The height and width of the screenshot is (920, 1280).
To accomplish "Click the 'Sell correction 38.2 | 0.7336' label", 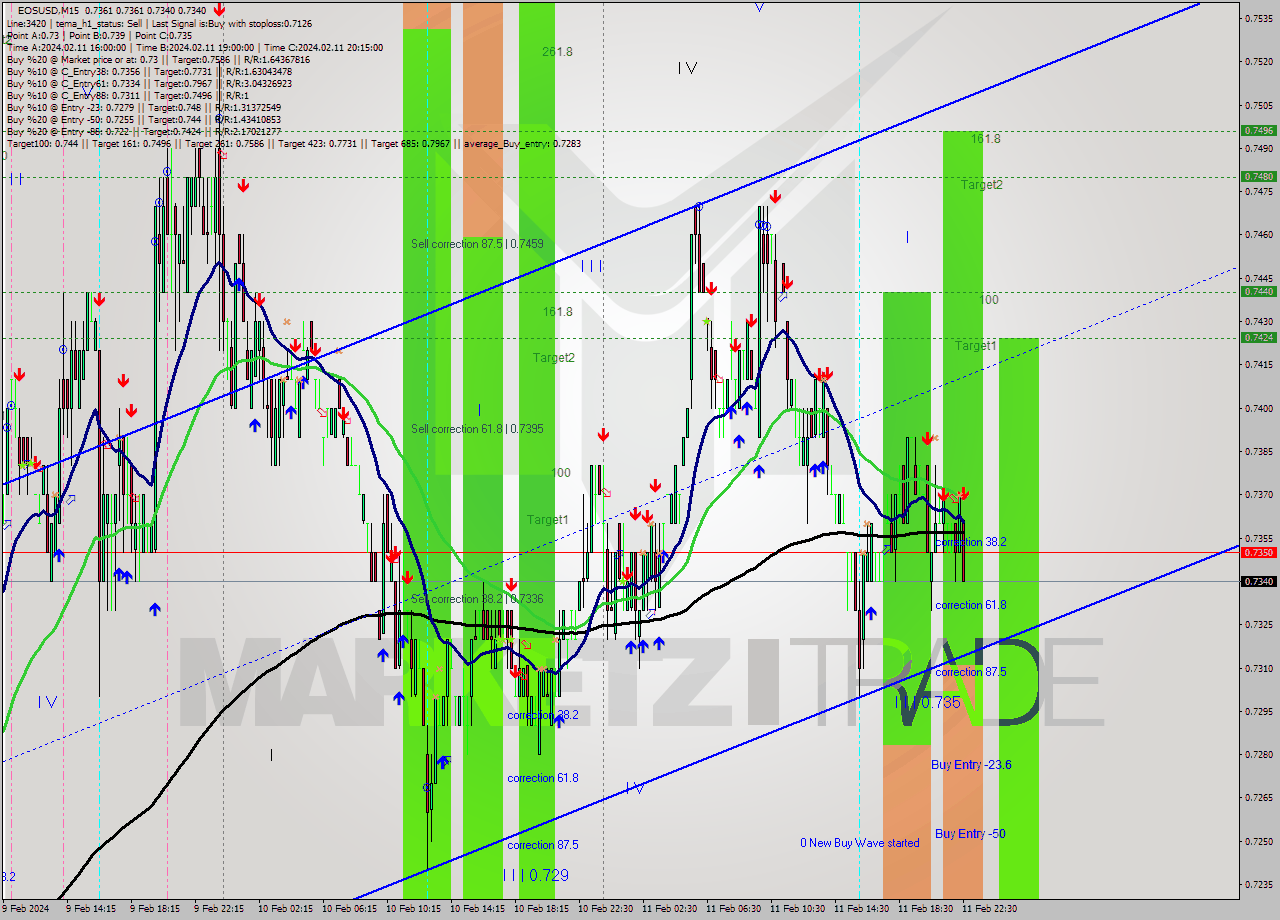I will (x=477, y=599).
